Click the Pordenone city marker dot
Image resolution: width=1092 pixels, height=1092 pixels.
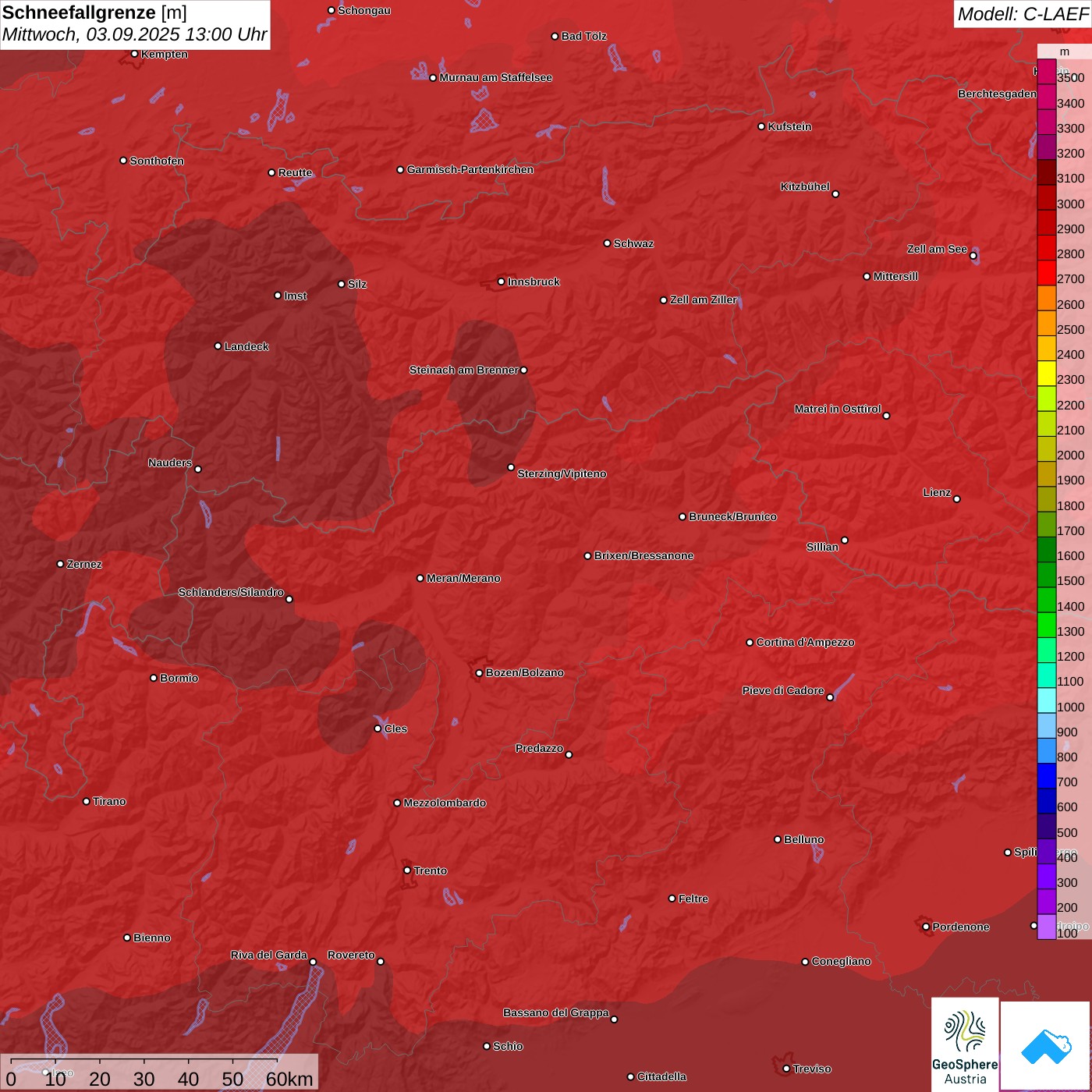(x=926, y=927)
